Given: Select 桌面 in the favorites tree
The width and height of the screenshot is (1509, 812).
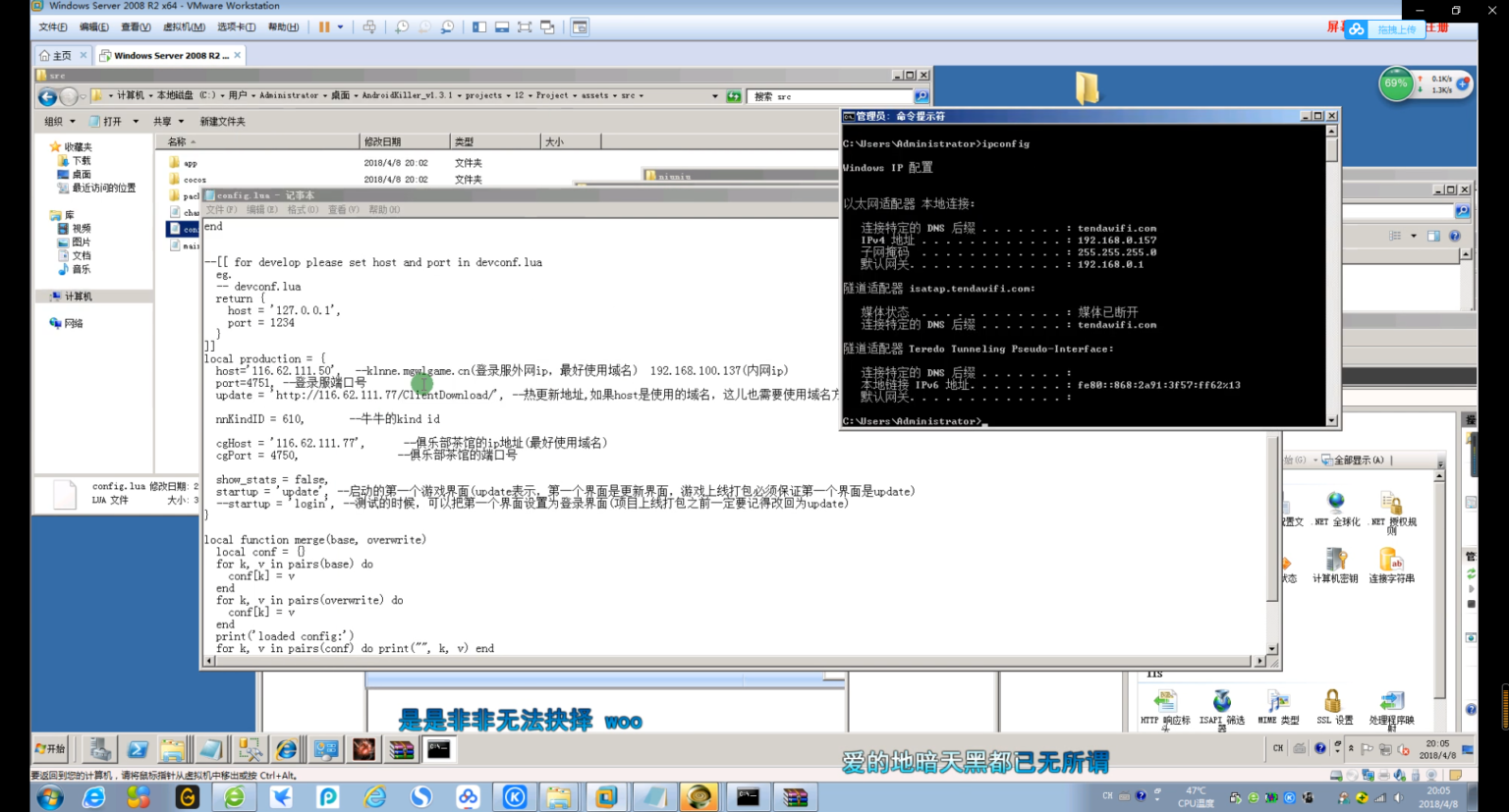Looking at the screenshot, I should [82, 174].
